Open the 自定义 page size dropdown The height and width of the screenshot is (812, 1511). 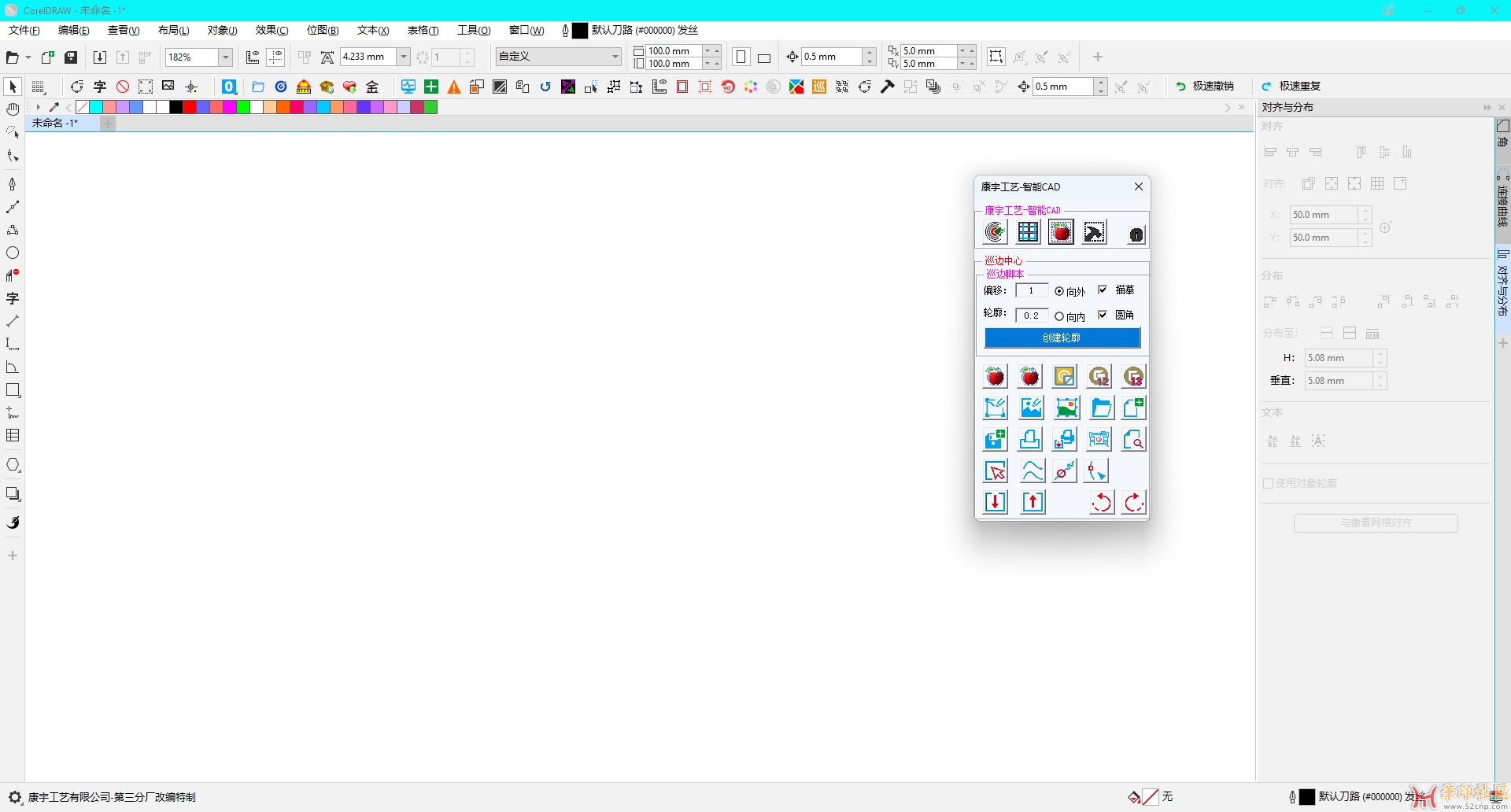pyautogui.click(x=615, y=57)
